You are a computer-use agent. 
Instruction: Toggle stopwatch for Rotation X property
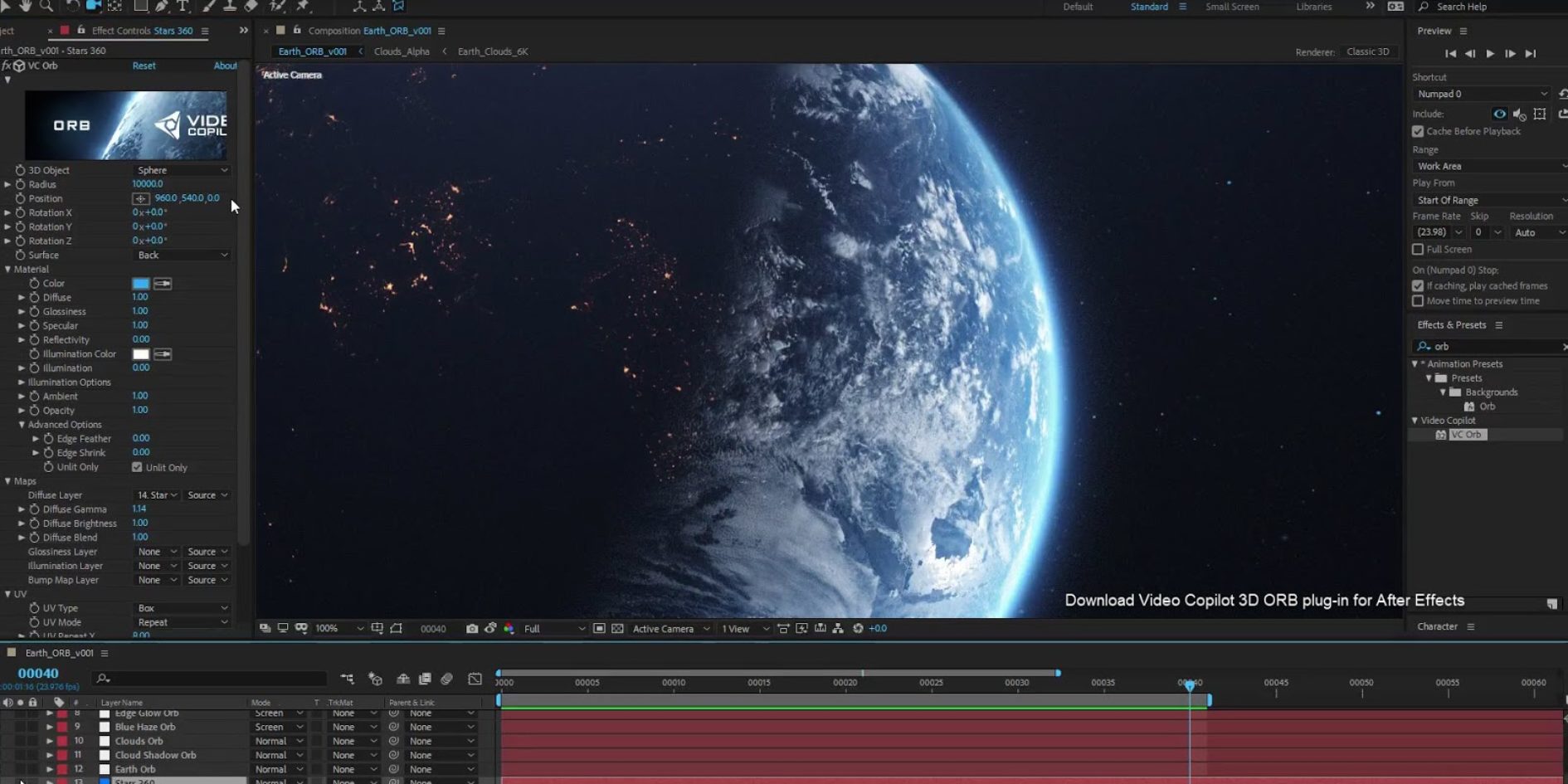tap(20, 212)
